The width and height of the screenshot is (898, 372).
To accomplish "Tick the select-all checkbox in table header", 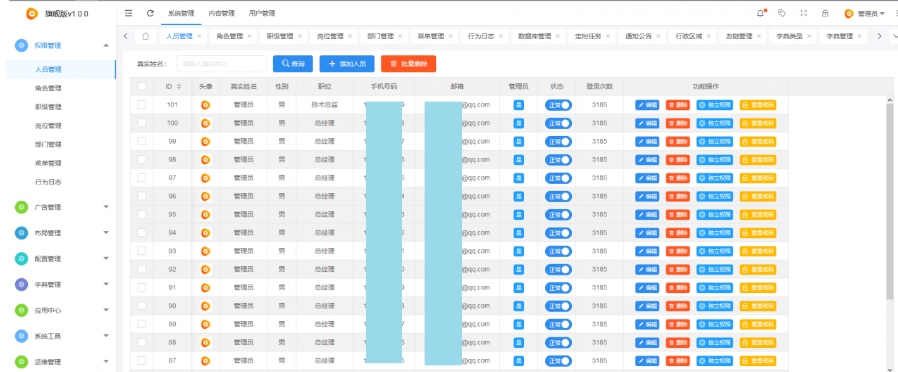I will coord(141,86).
